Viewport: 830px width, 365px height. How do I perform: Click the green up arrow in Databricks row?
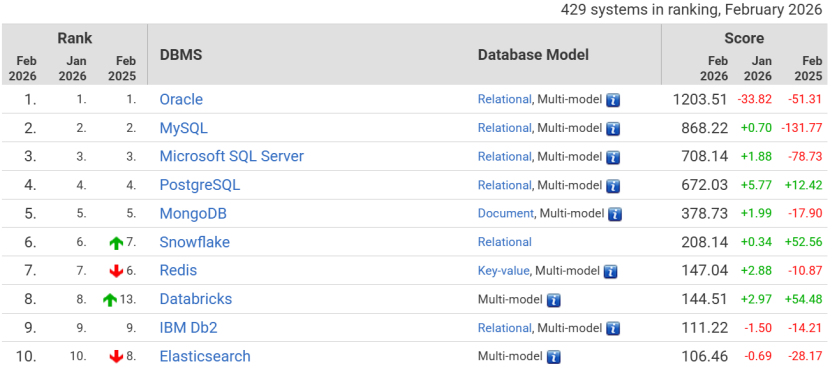tap(110, 300)
